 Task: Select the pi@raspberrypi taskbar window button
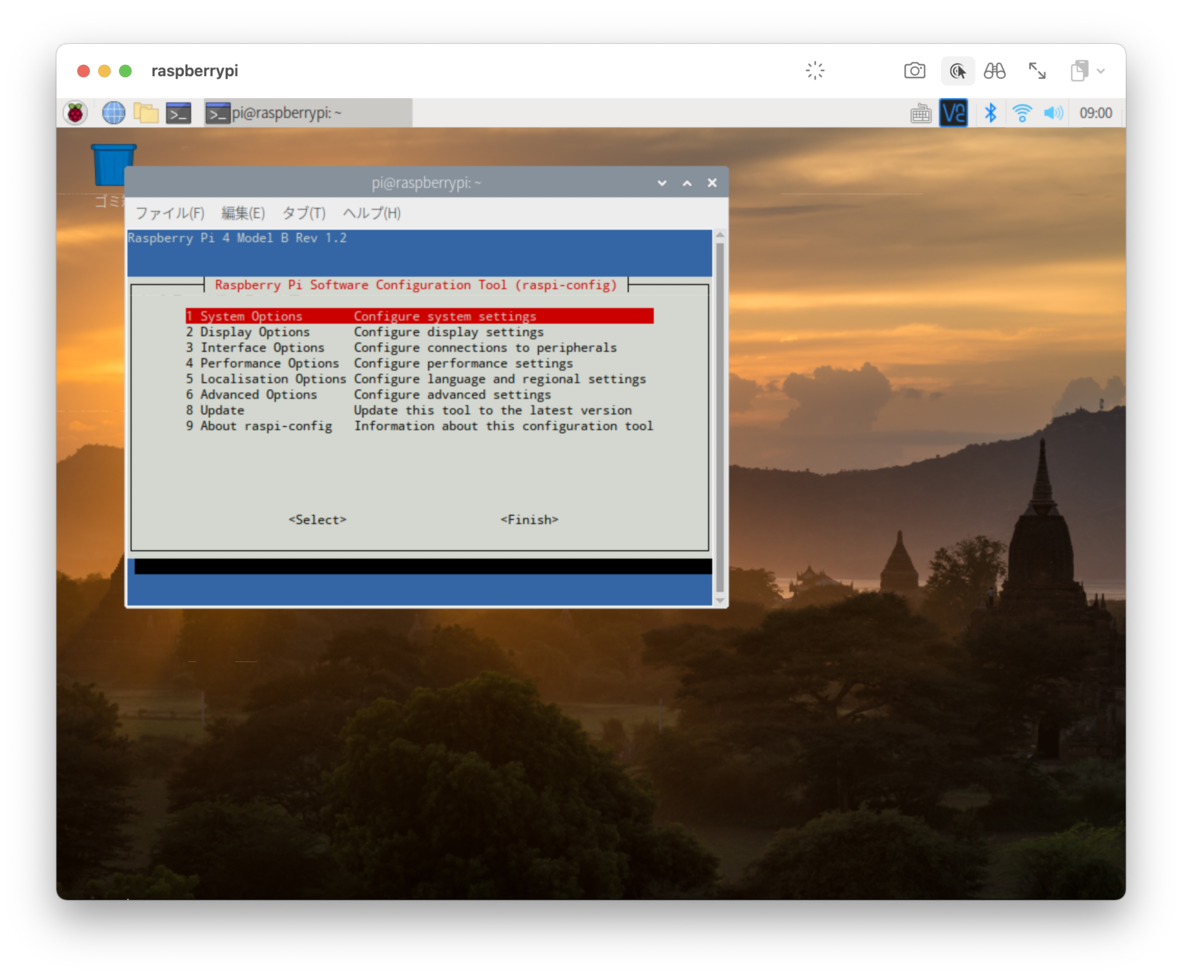308,113
